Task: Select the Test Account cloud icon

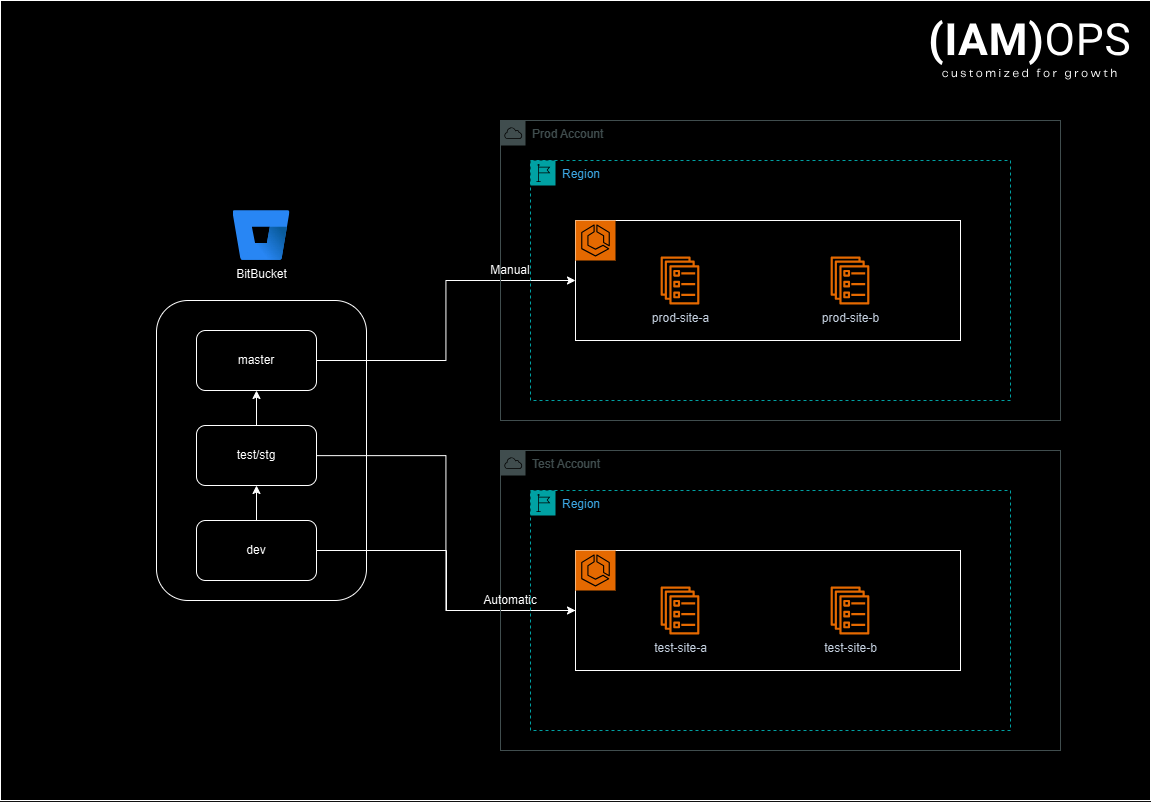Action: [513, 464]
